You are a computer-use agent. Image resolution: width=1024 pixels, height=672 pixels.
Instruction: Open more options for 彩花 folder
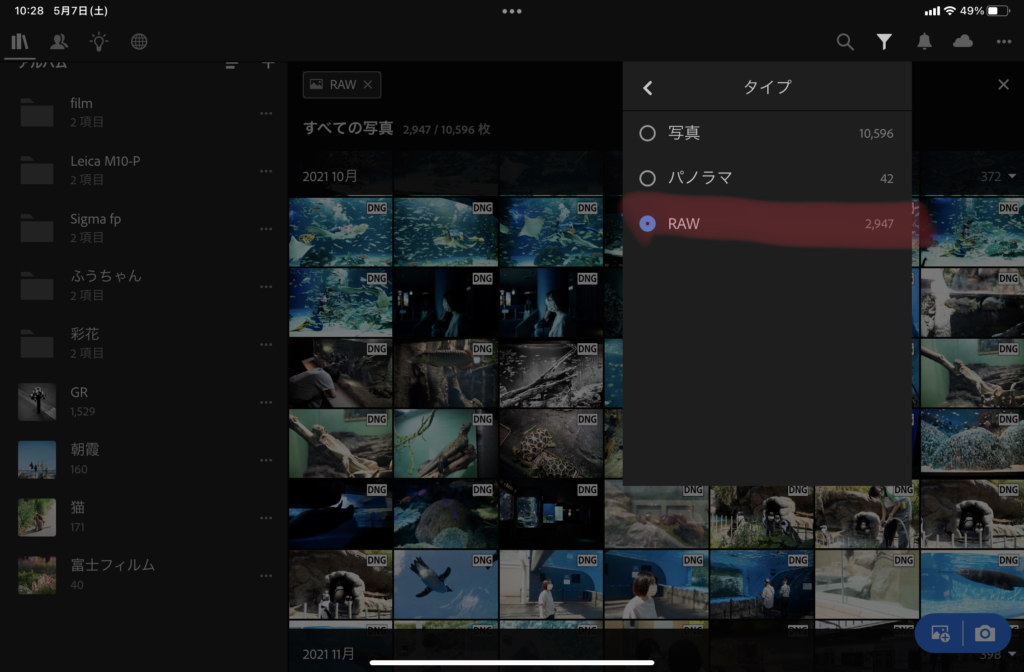coord(266,344)
